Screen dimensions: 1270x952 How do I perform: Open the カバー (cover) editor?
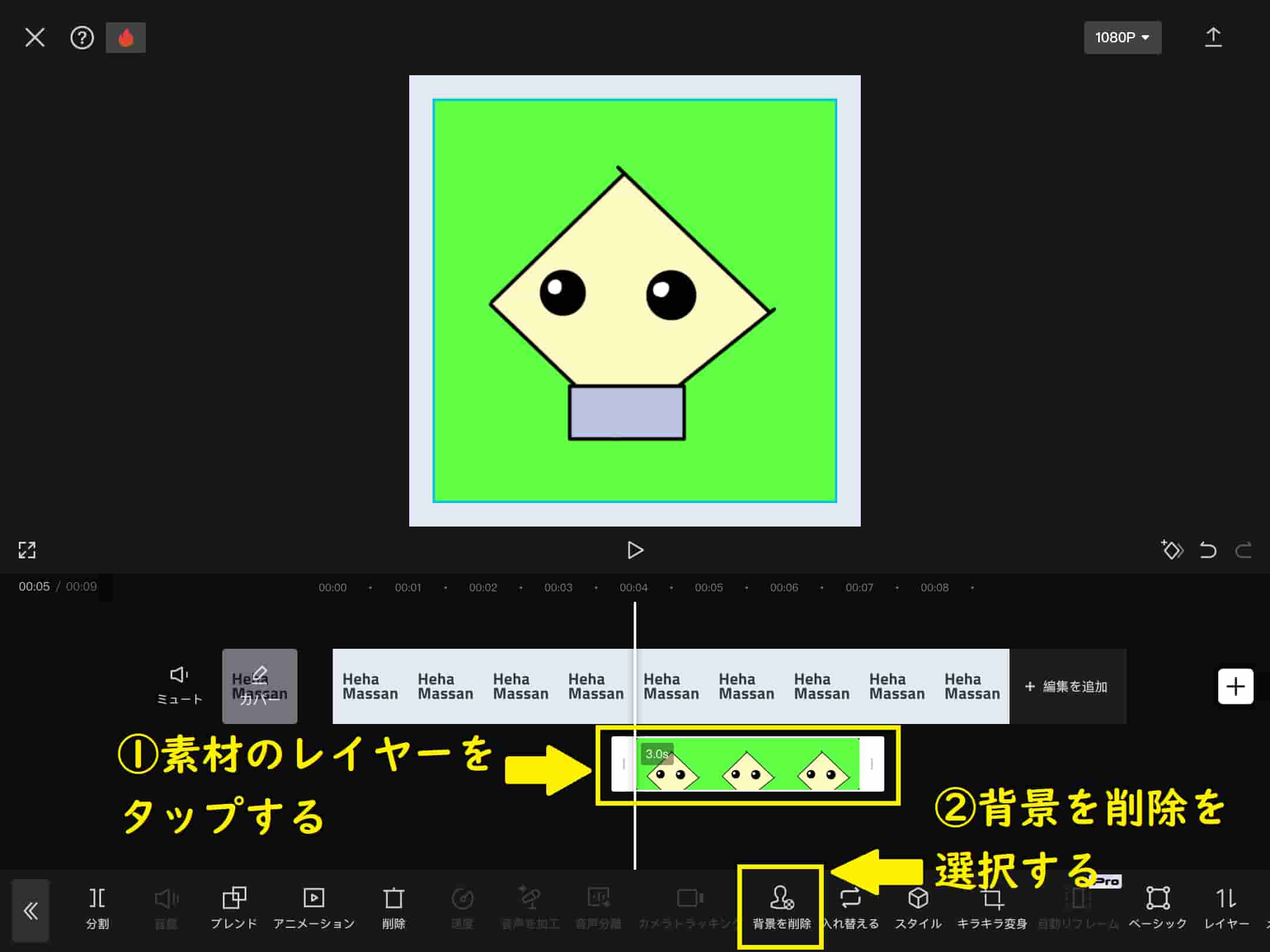coord(259,686)
